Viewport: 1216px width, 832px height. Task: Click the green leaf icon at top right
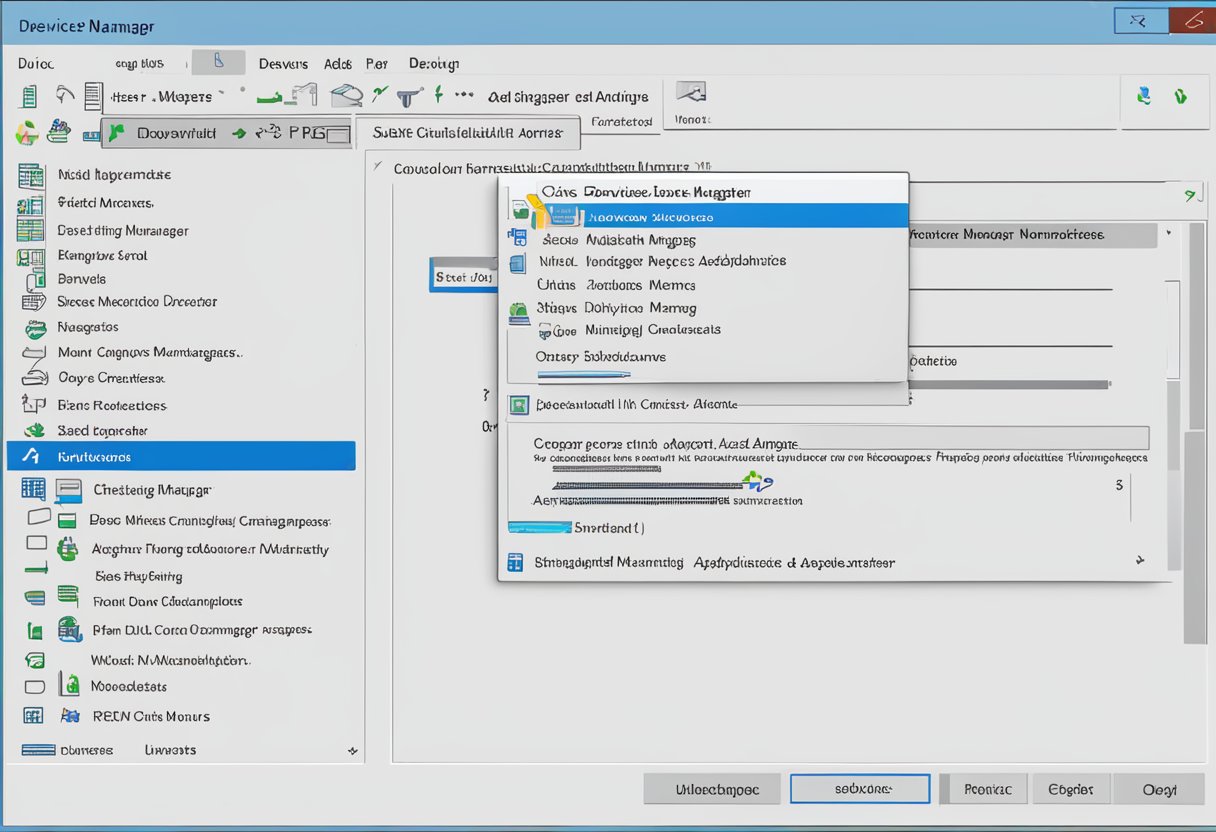tap(1181, 97)
